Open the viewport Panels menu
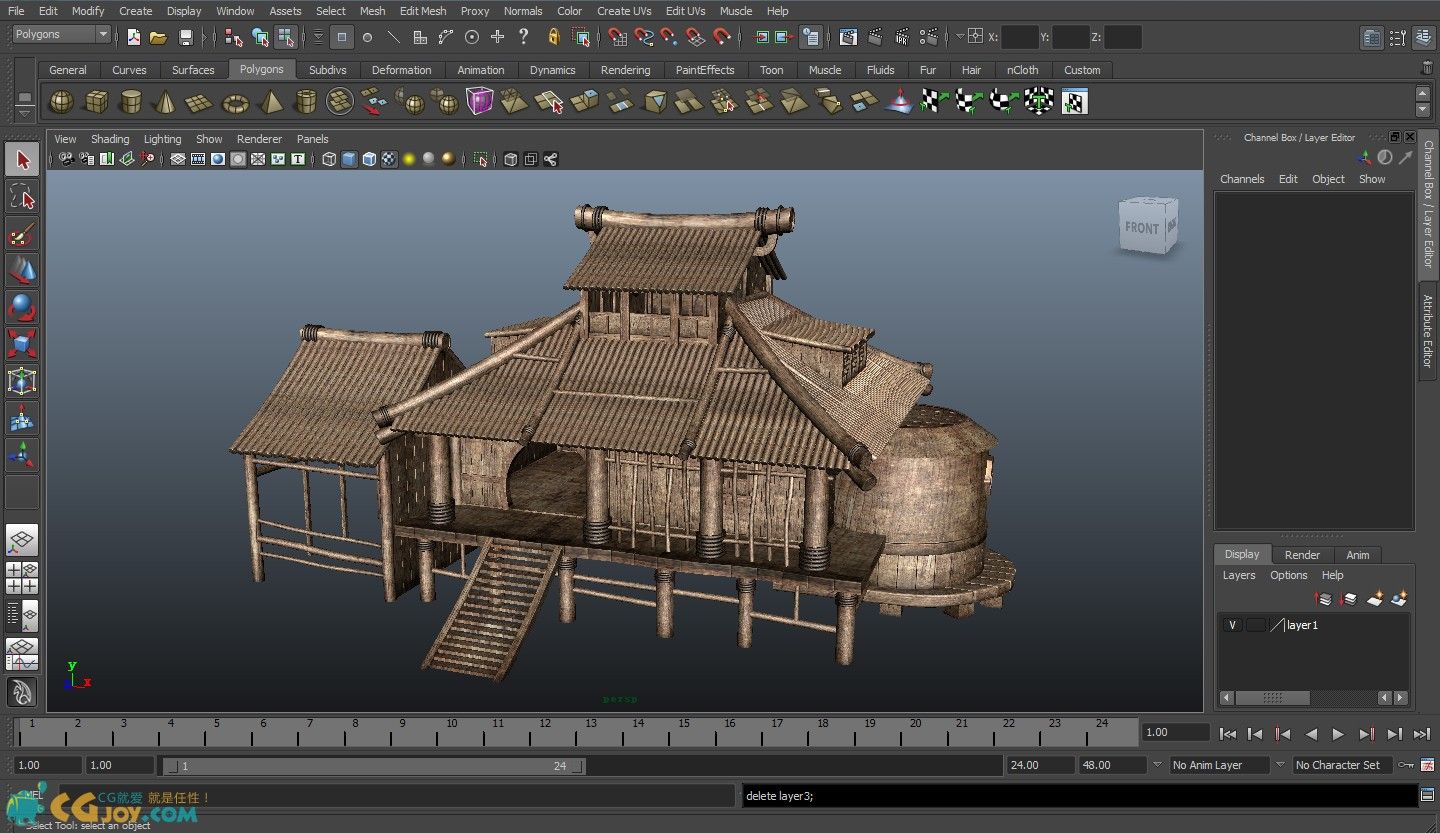The image size is (1440, 833). tap(312, 139)
